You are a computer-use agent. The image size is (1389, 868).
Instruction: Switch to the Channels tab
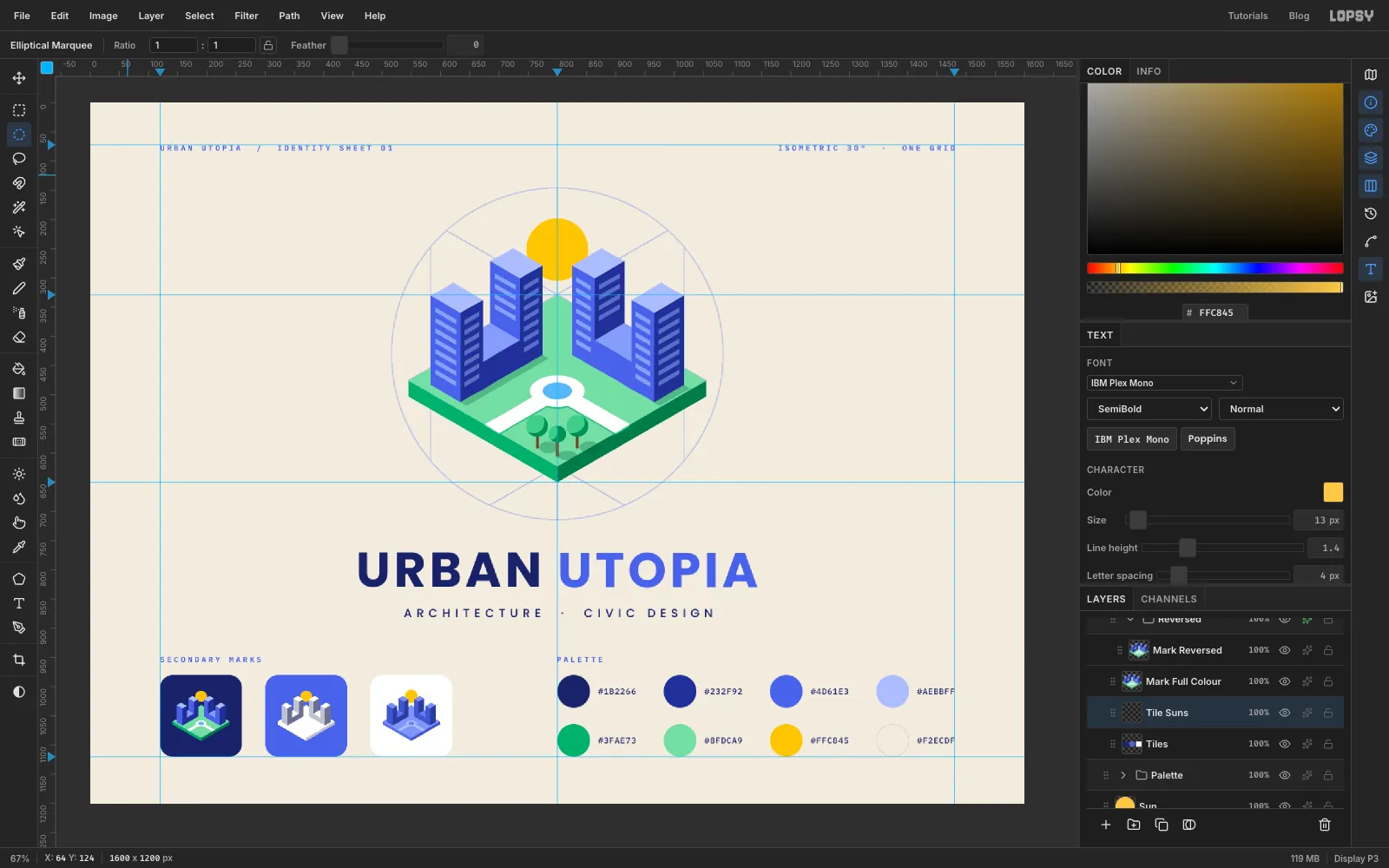click(1168, 599)
